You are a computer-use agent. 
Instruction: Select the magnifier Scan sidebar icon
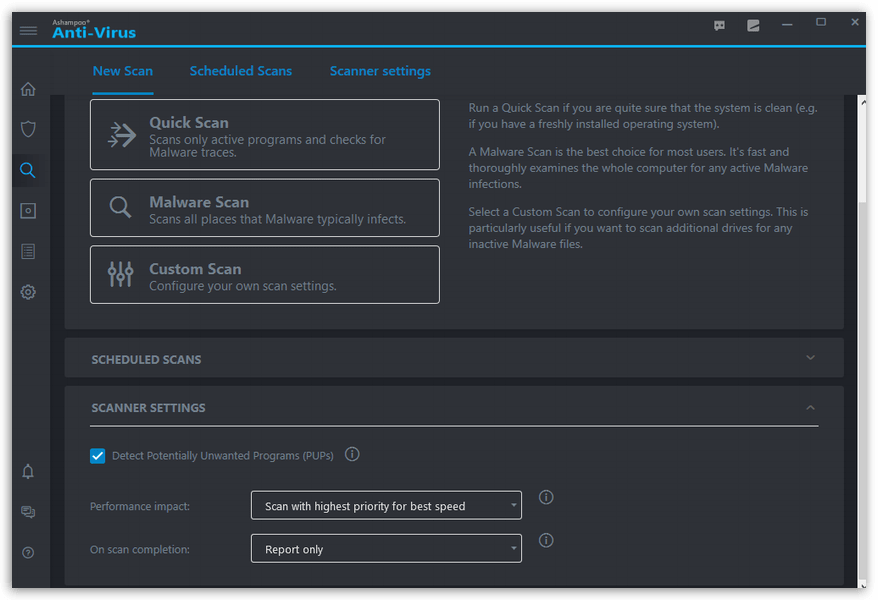[x=28, y=170]
